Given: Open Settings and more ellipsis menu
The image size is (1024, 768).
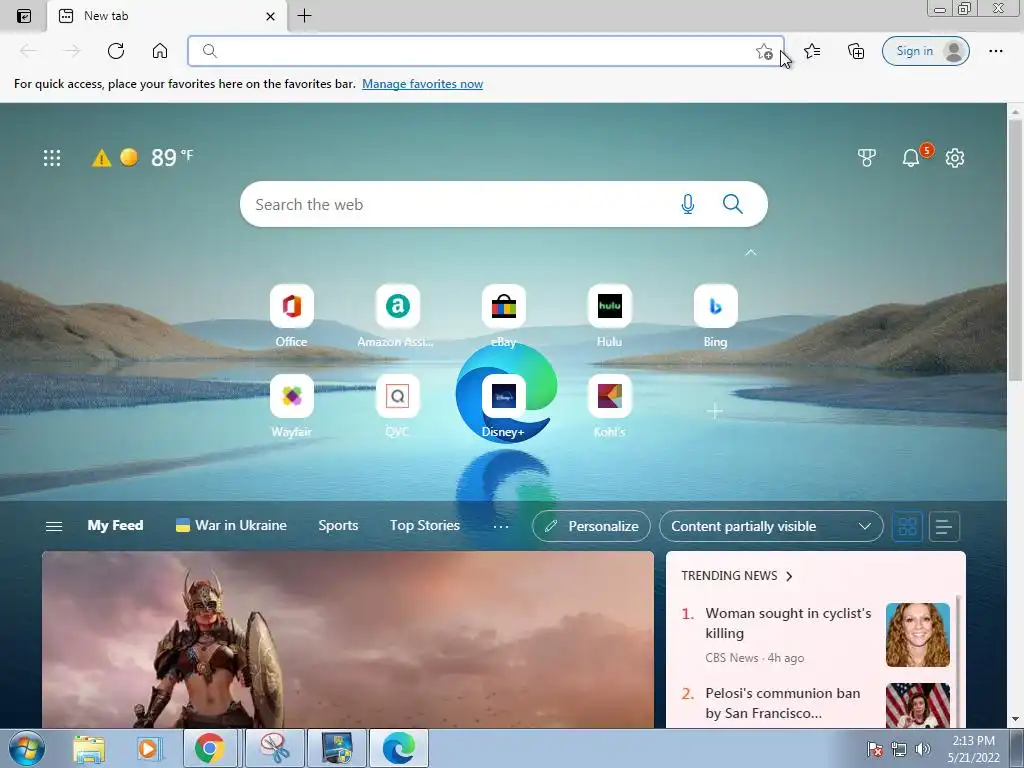Looking at the screenshot, I should point(995,51).
